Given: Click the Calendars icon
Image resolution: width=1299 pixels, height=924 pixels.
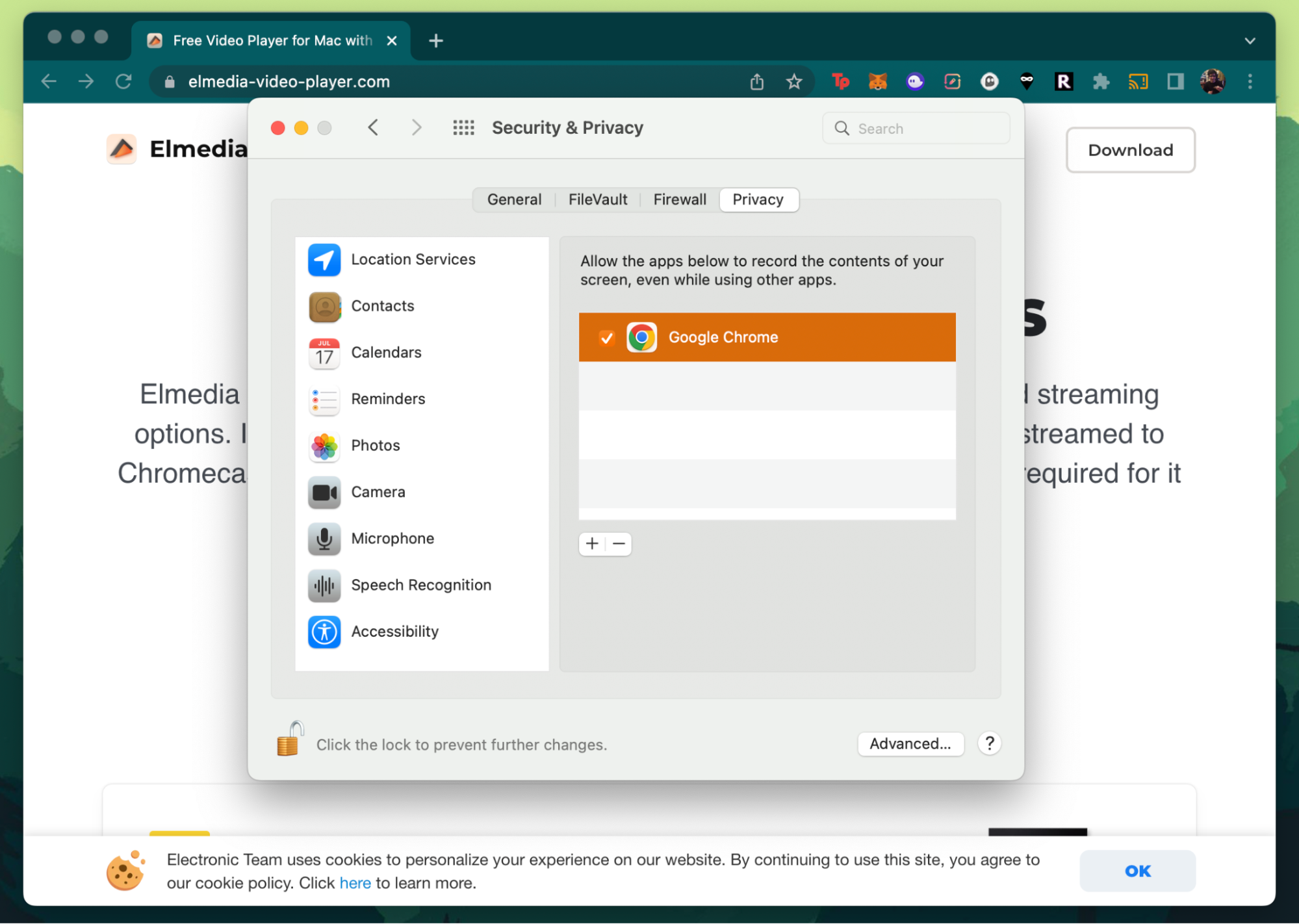Looking at the screenshot, I should tap(325, 352).
